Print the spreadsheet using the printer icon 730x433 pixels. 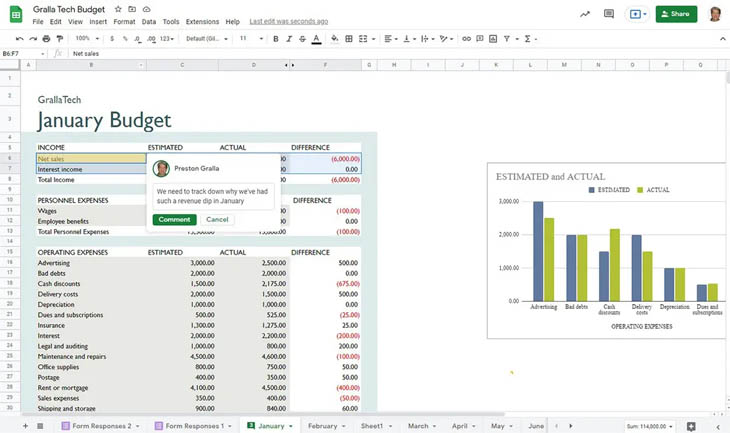pos(46,39)
